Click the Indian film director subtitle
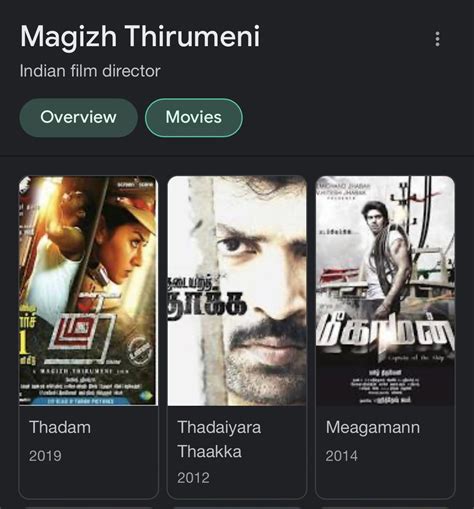 pos(90,71)
